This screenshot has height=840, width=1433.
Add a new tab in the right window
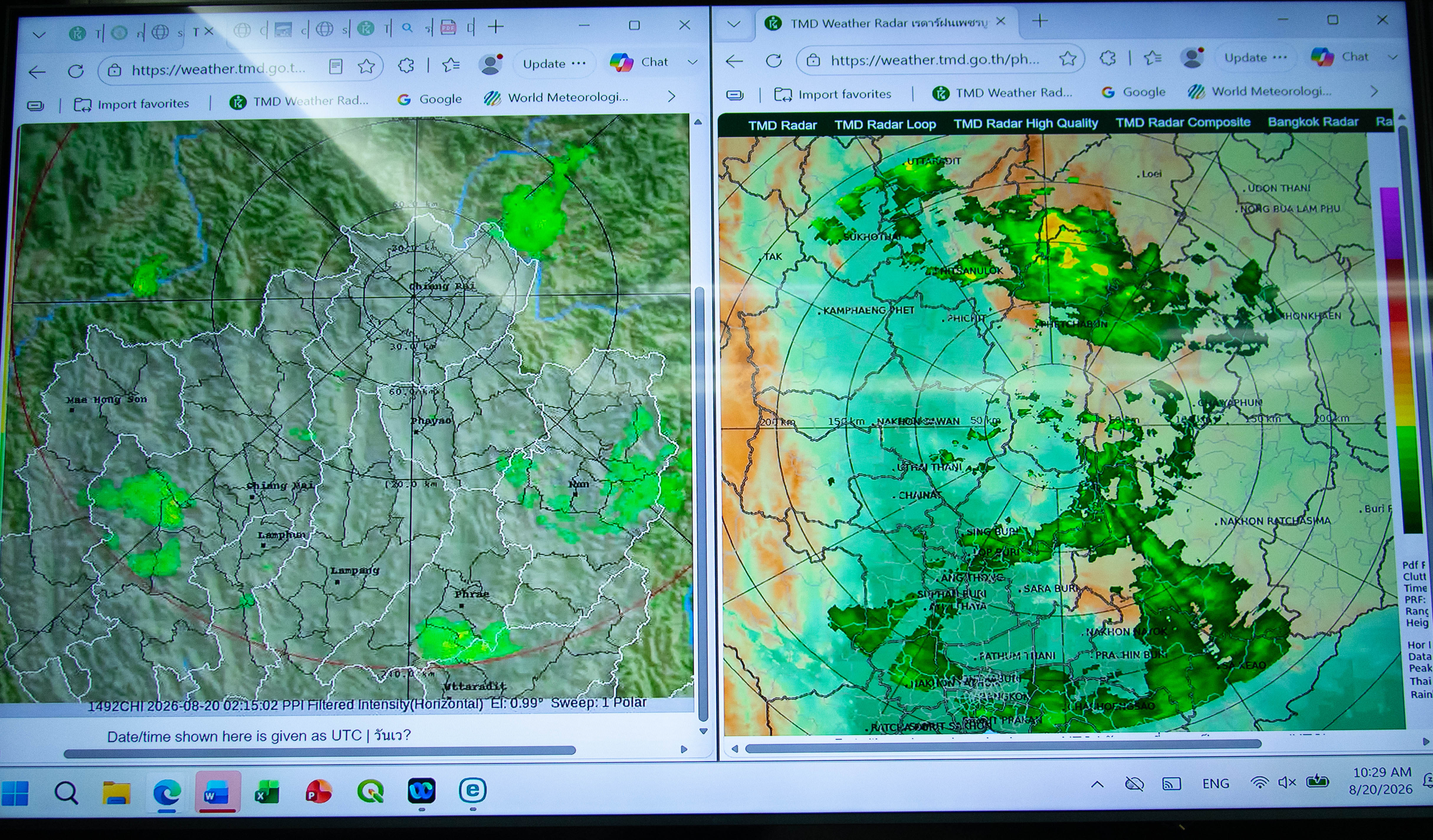[1040, 21]
